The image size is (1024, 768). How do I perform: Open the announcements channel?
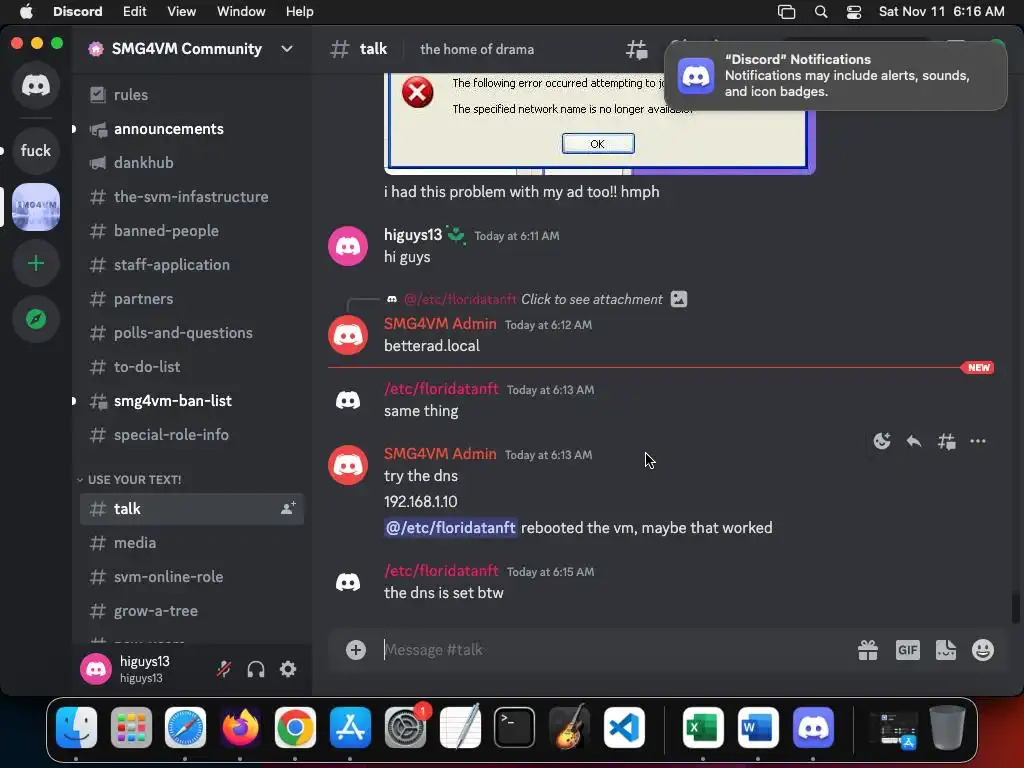[x=192, y=129]
